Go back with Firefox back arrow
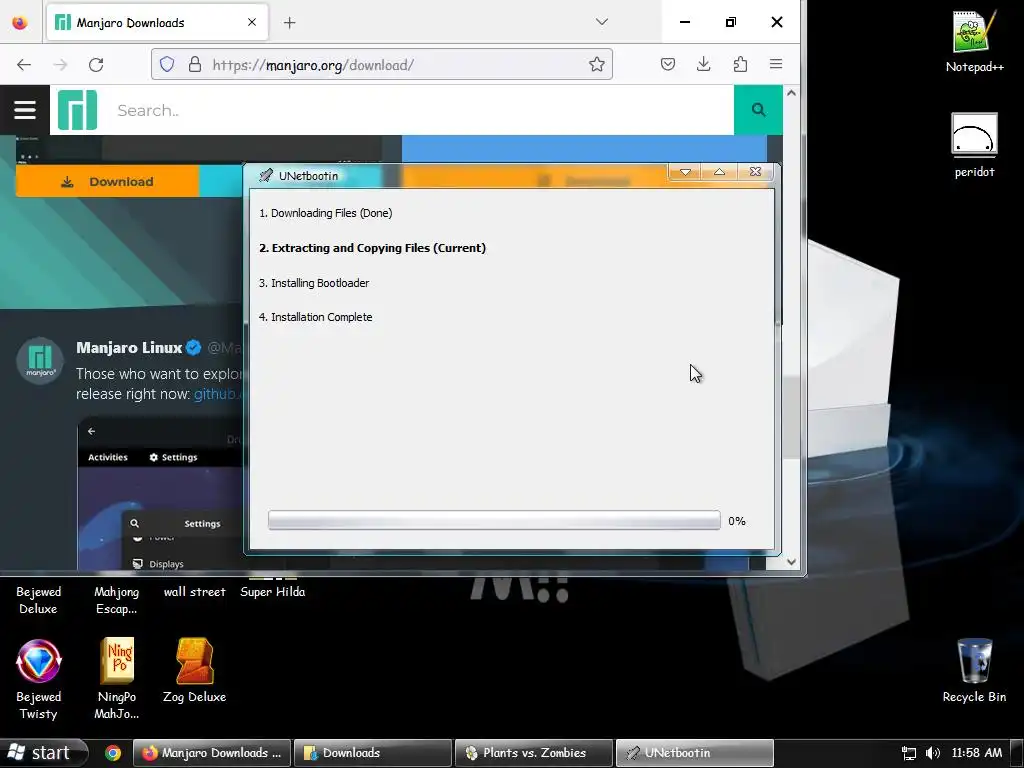Viewport: 1024px width, 768px height. click(24, 65)
